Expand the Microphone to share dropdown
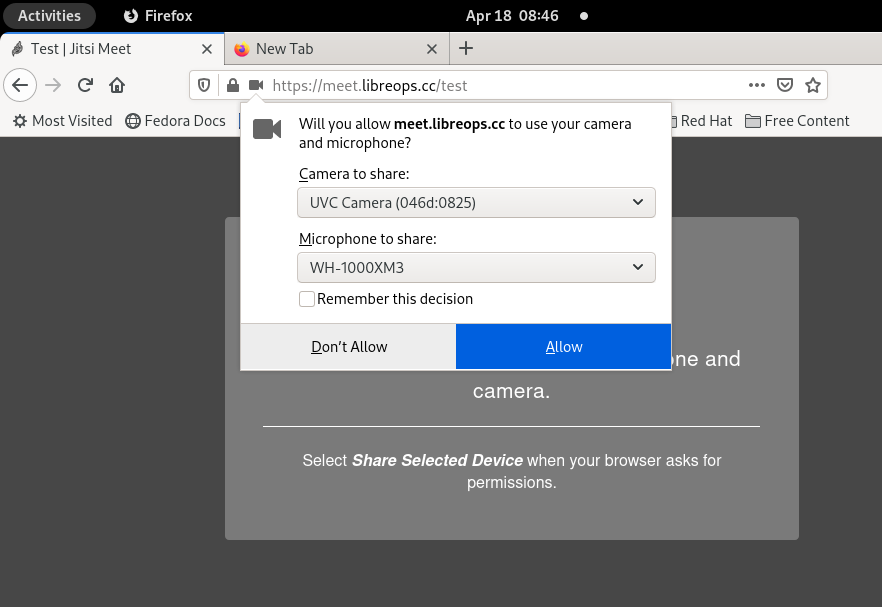 click(x=476, y=268)
